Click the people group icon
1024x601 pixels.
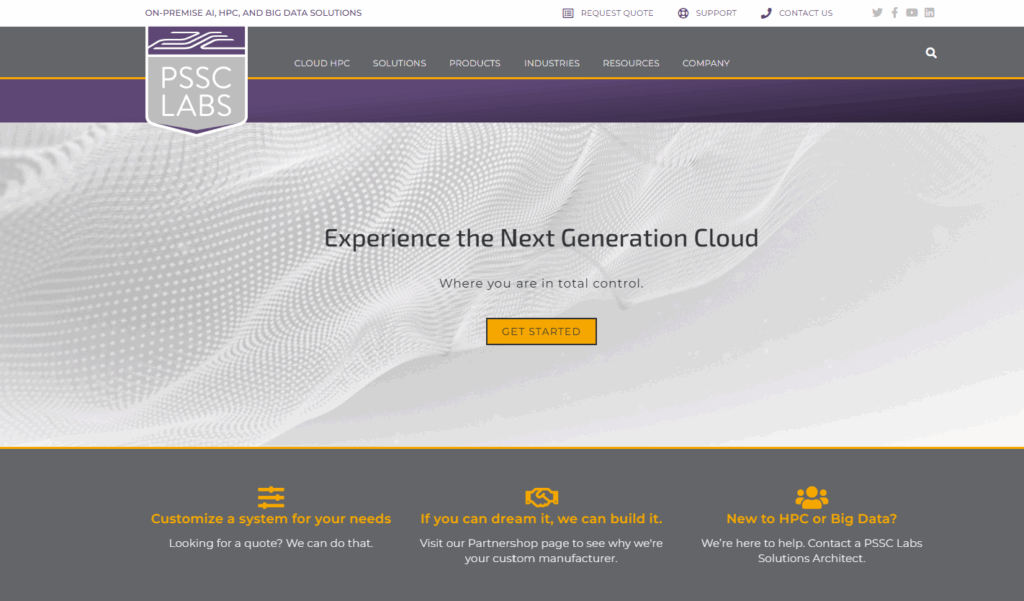coord(811,497)
